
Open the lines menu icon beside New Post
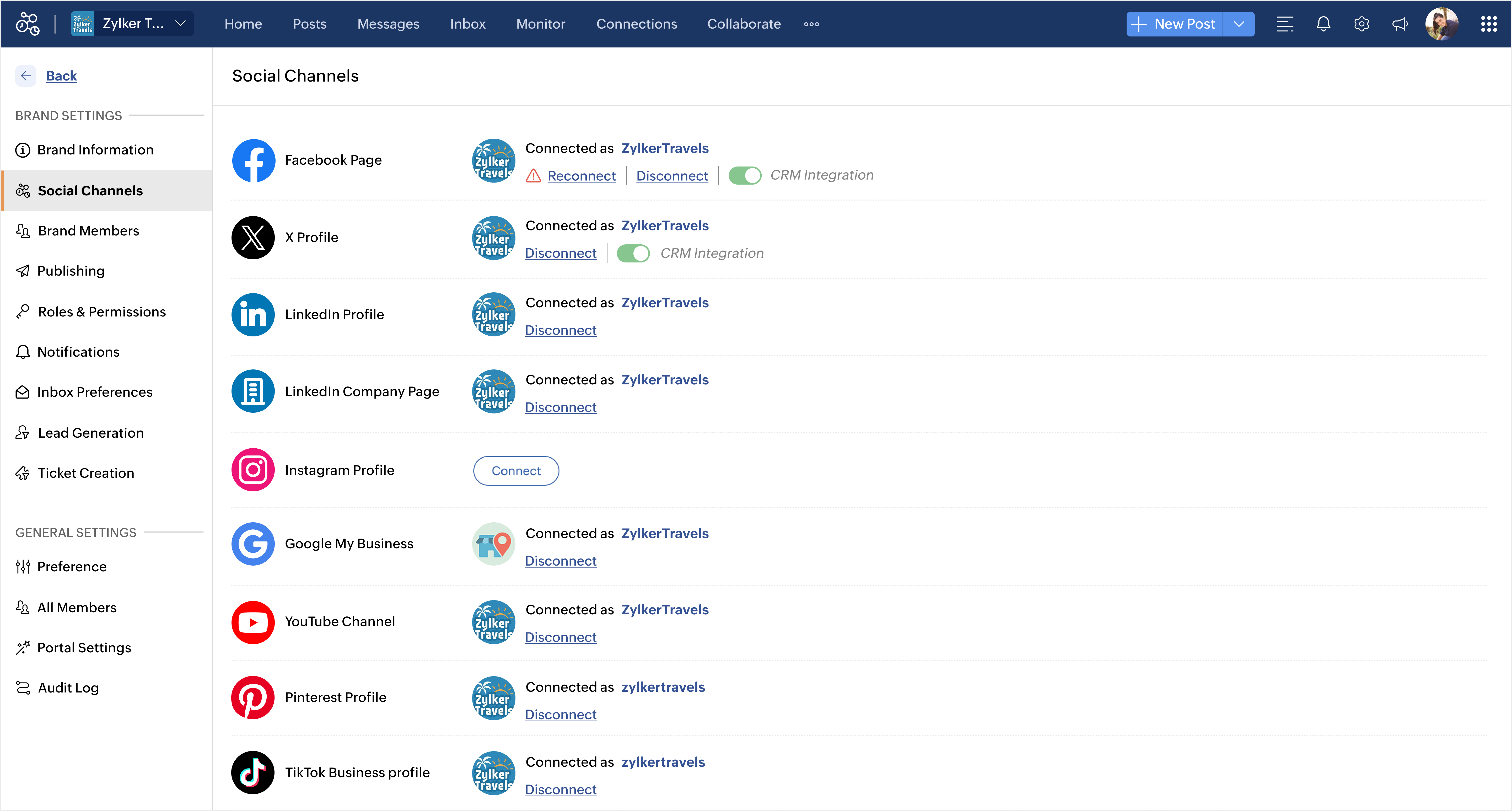[1285, 24]
